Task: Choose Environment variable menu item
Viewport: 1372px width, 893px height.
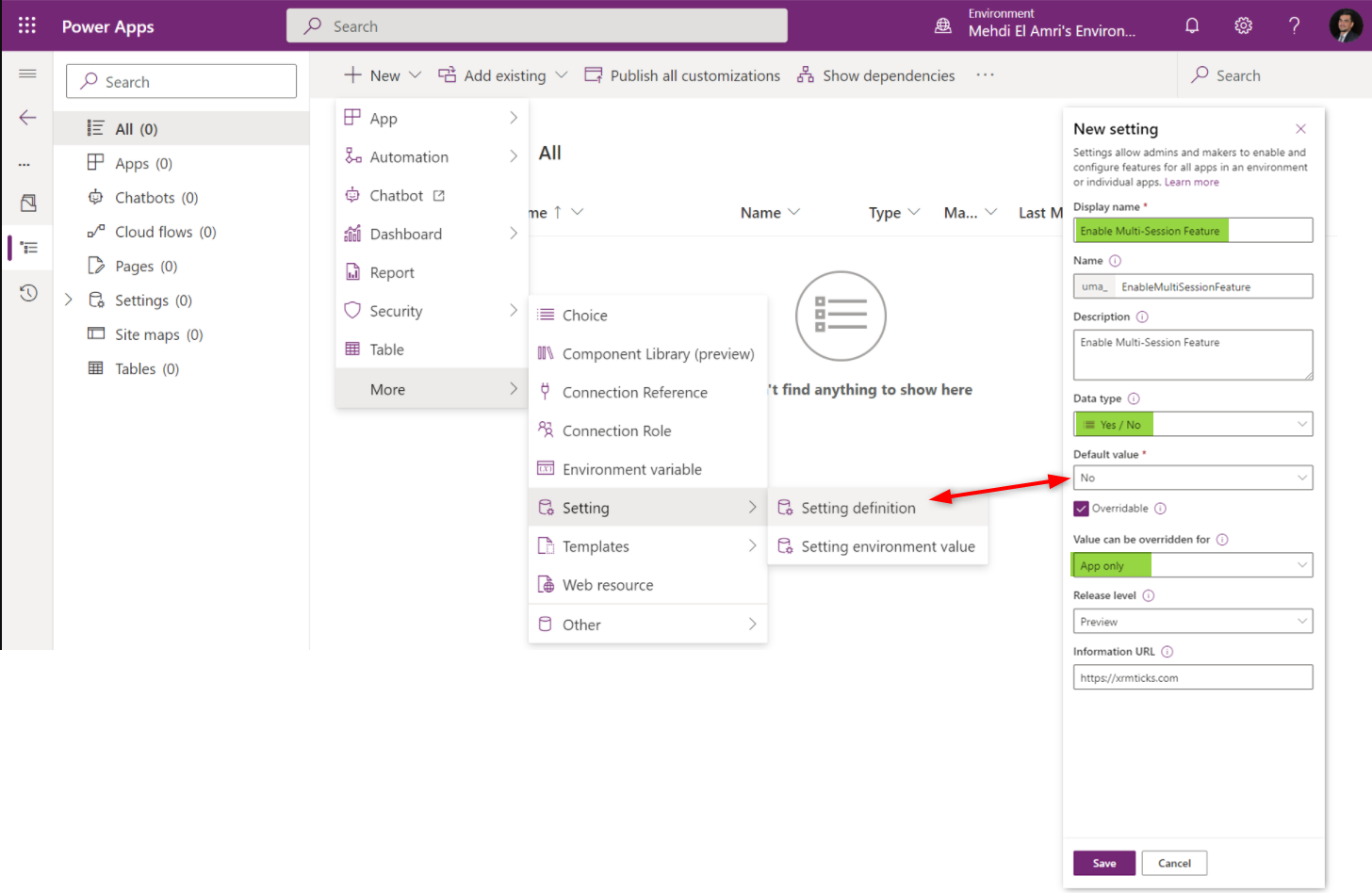Action: tap(631, 469)
